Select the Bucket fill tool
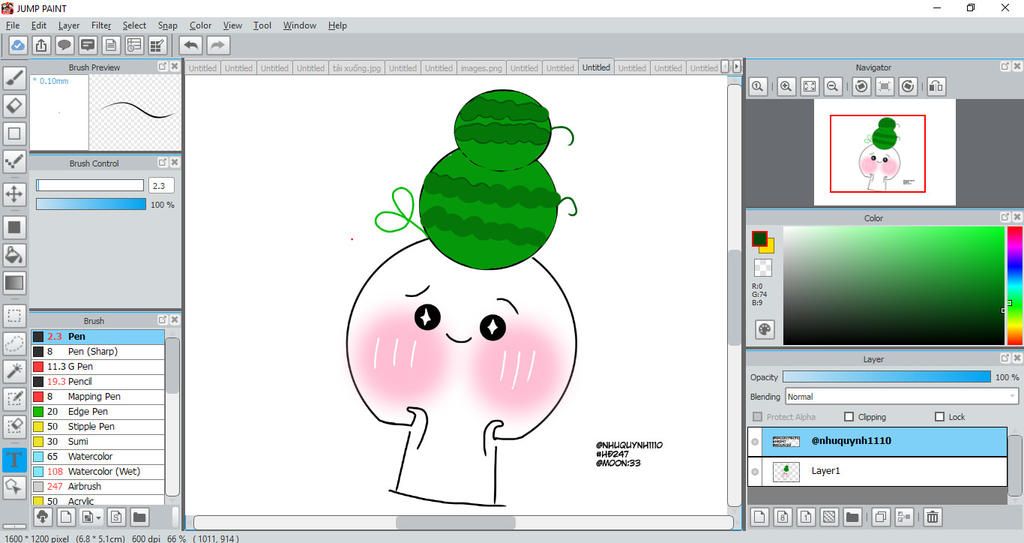The image size is (1024, 543). coord(15,255)
